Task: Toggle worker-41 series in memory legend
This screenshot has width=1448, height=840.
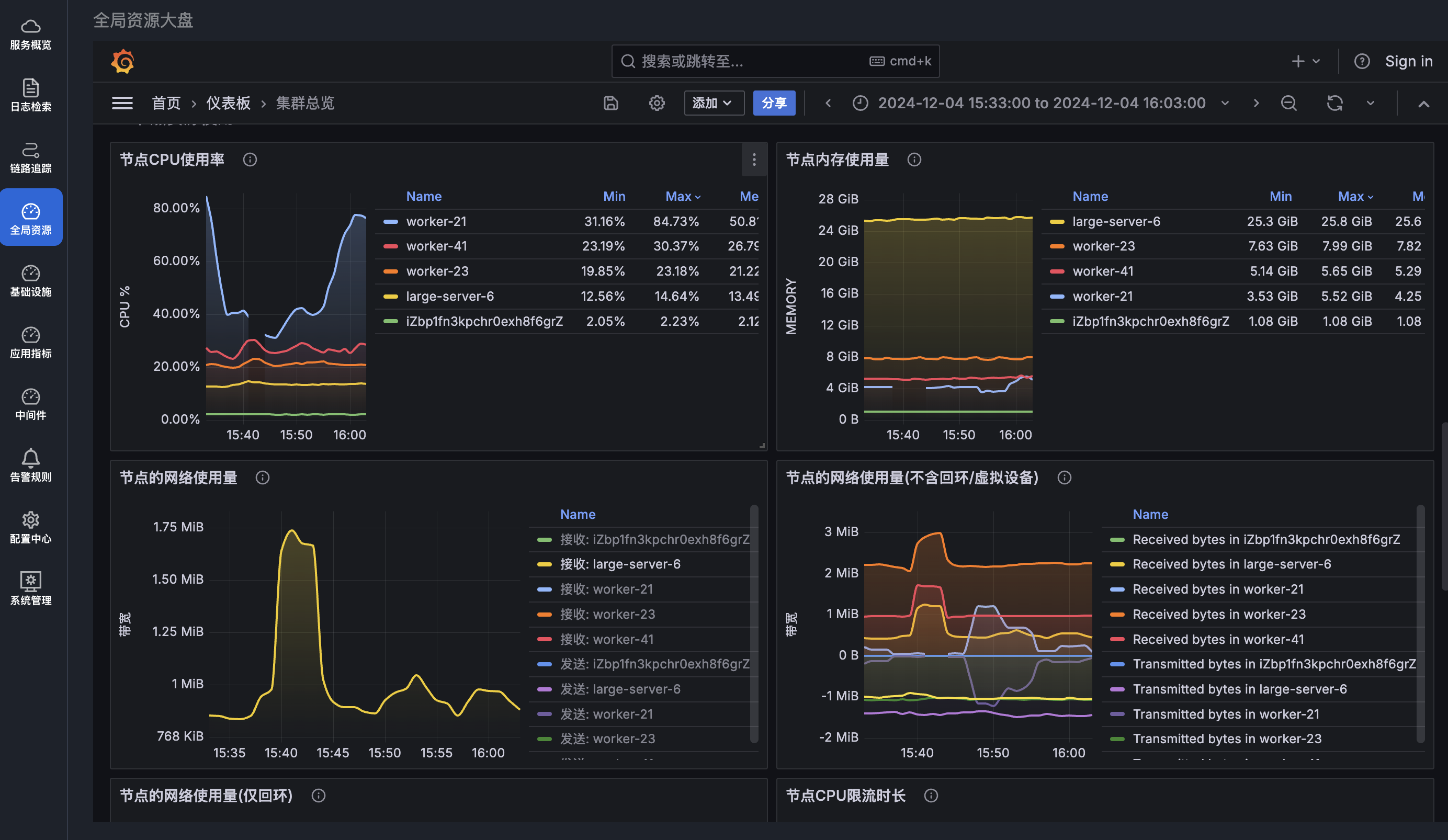Action: click(x=1103, y=271)
